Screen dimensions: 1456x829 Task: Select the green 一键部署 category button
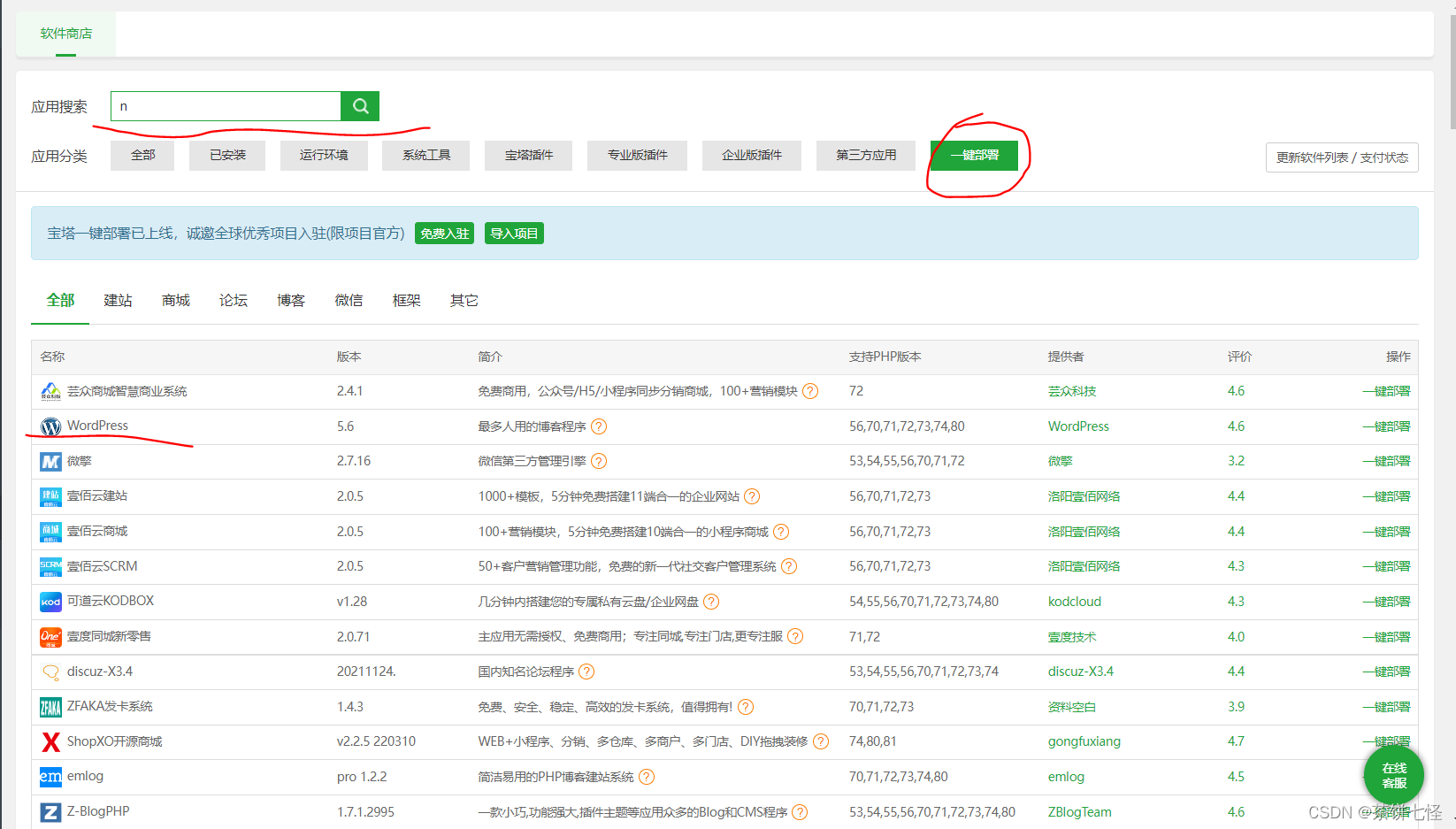click(x=974, y=156)
